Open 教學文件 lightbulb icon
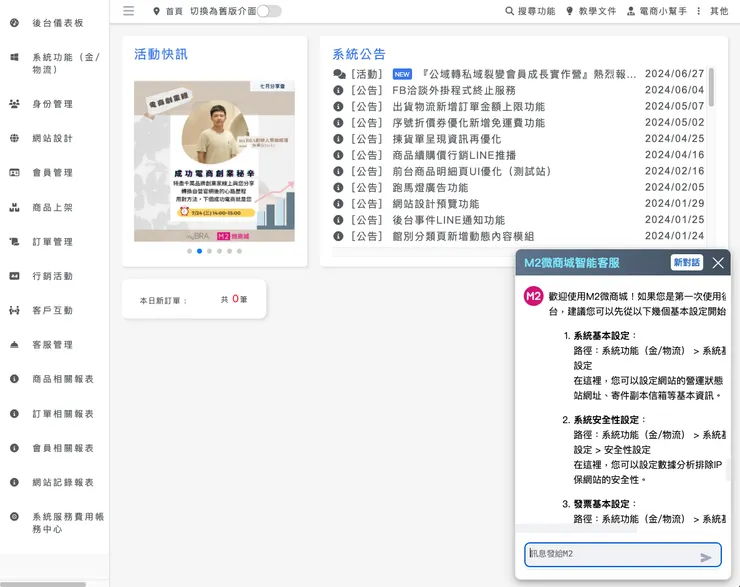 570,11
